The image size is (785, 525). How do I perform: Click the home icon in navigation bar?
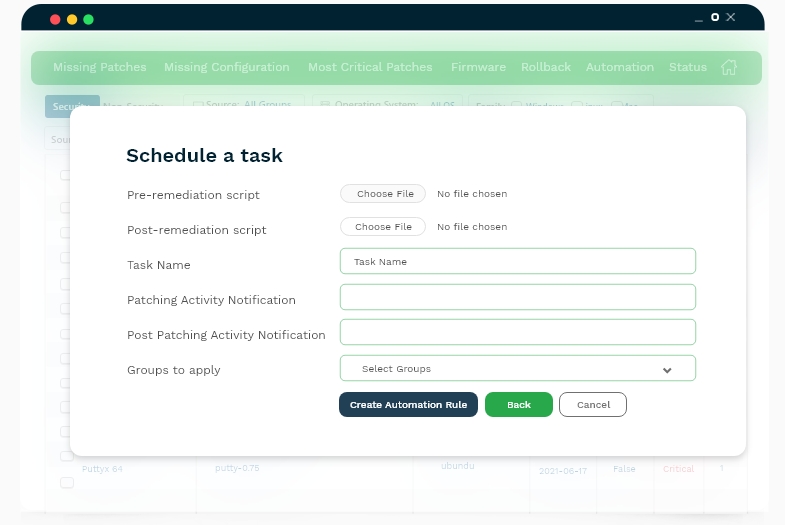[x=729, y=67]
